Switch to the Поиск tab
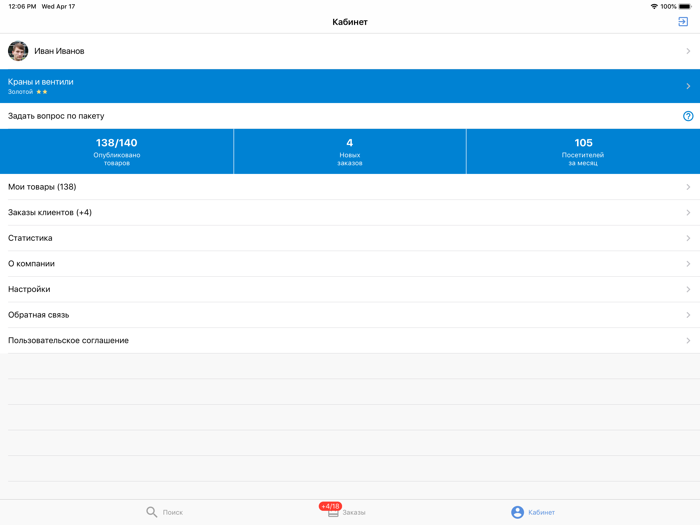700x525 pixels. click(x=164, y=512)
